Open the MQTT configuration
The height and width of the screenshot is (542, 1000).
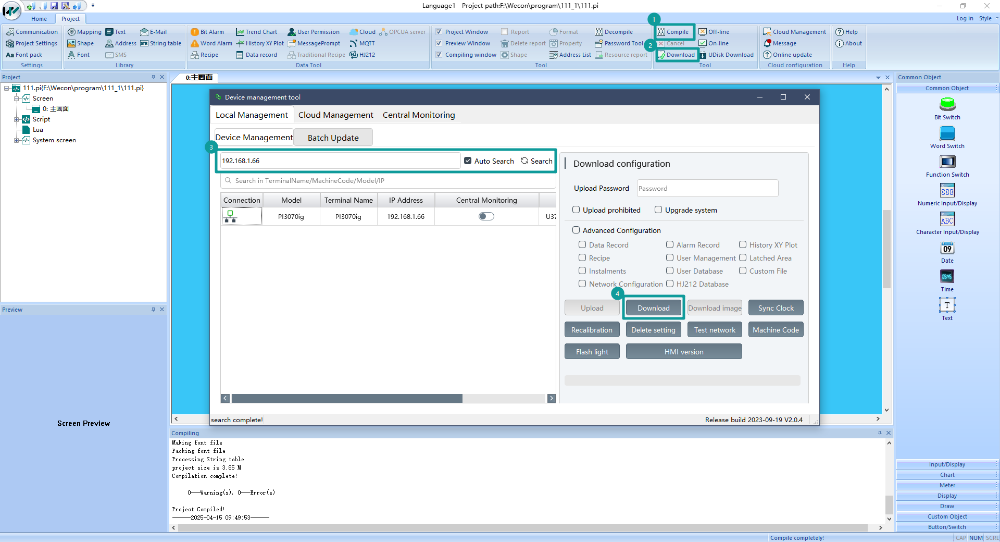click(362, 43)
